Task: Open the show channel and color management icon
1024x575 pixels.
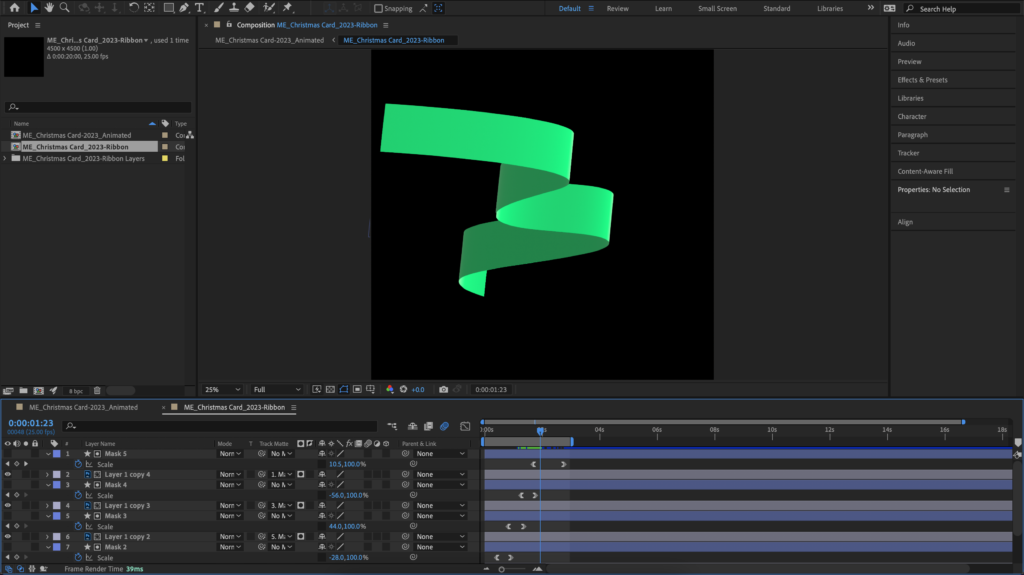Action: pyautogui.click(x=390, y=389)
